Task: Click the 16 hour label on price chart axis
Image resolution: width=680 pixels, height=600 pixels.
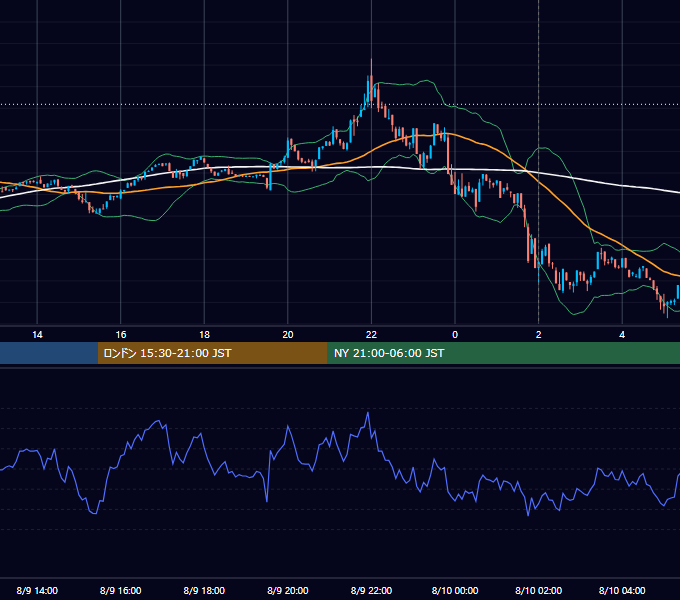Action: point(121,335)
